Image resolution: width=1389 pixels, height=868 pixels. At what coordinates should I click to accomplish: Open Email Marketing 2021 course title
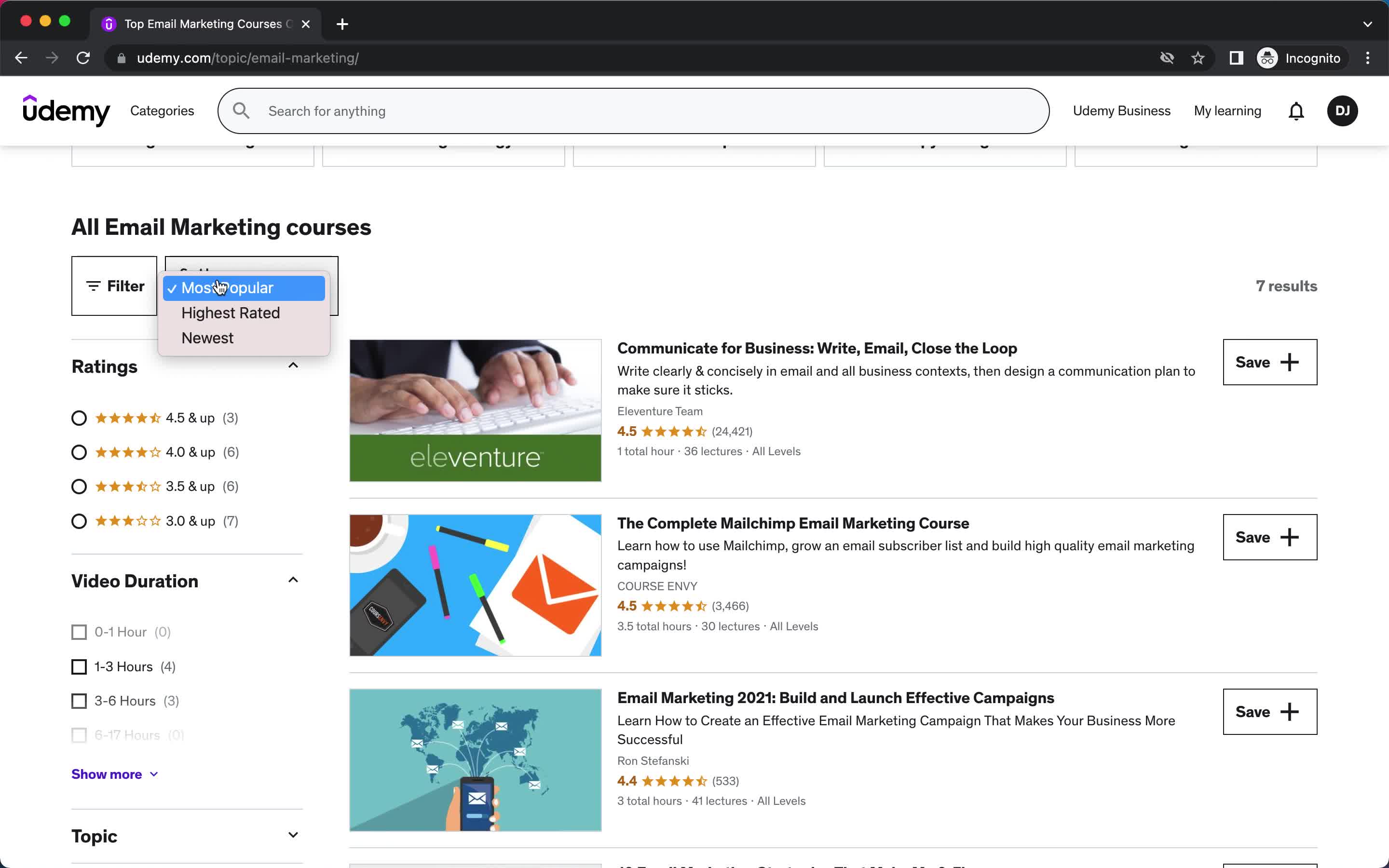835,698
